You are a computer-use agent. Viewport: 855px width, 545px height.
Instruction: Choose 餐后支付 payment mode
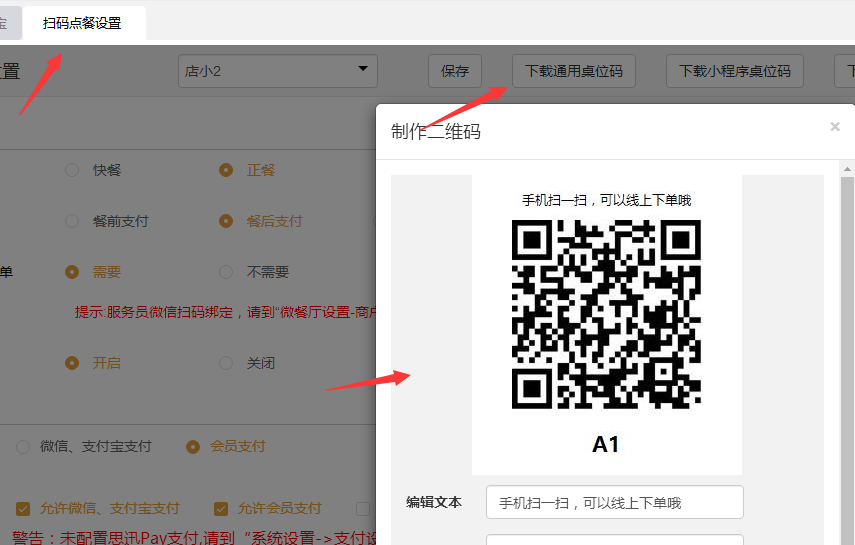click(226, 221)
